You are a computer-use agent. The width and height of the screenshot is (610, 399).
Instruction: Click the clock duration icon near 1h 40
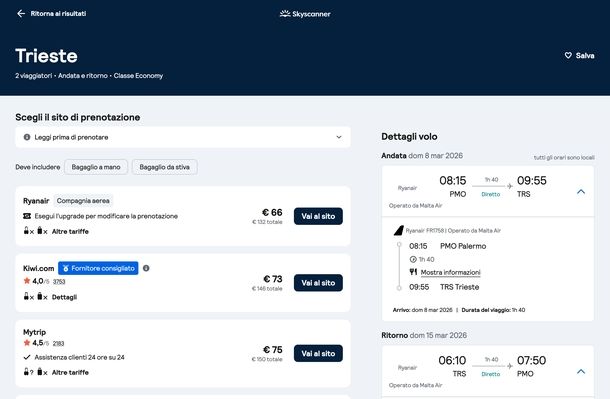(413, 259)
